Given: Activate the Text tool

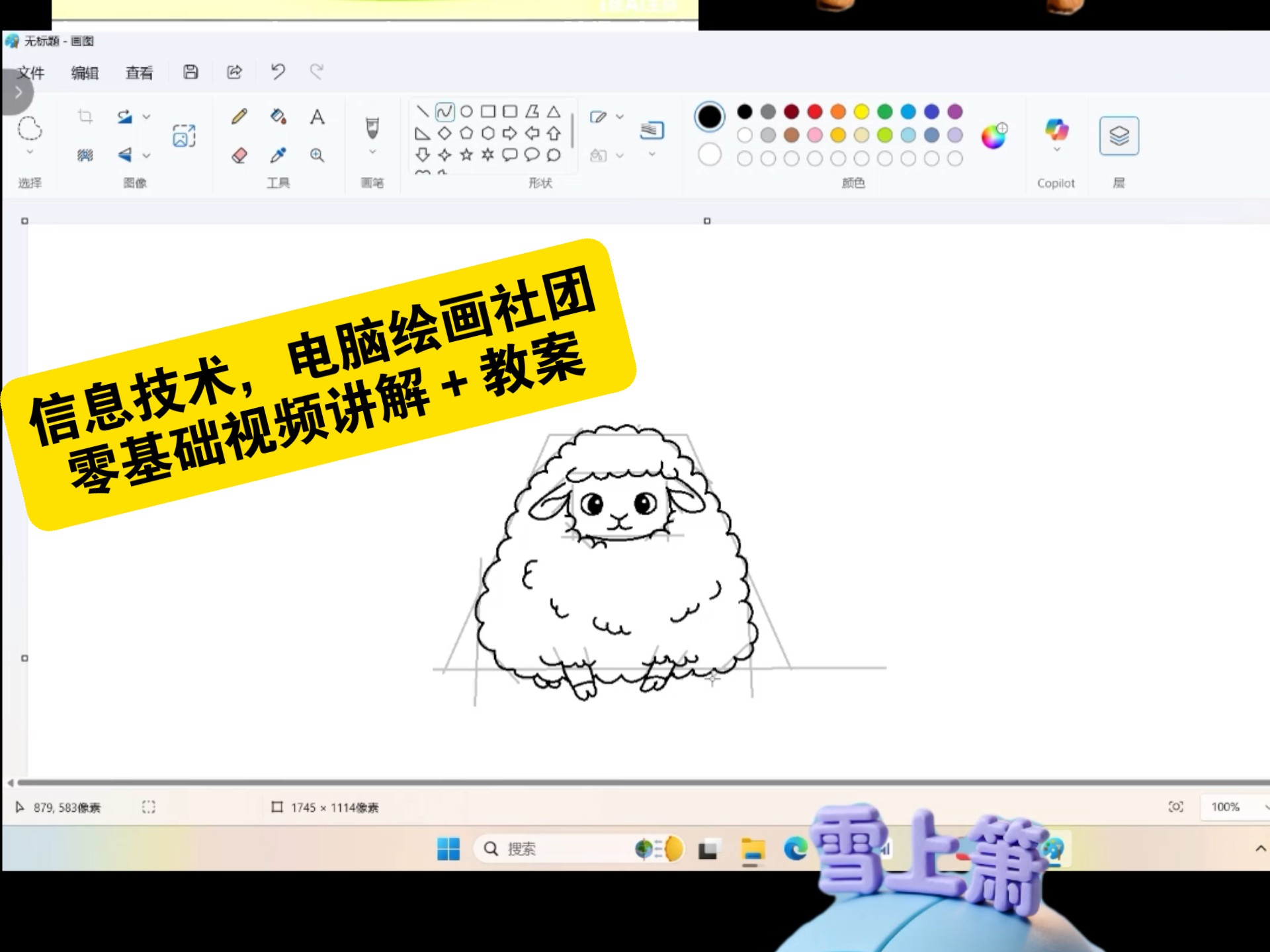Looking at the screenshot, I should pos(317,118).
